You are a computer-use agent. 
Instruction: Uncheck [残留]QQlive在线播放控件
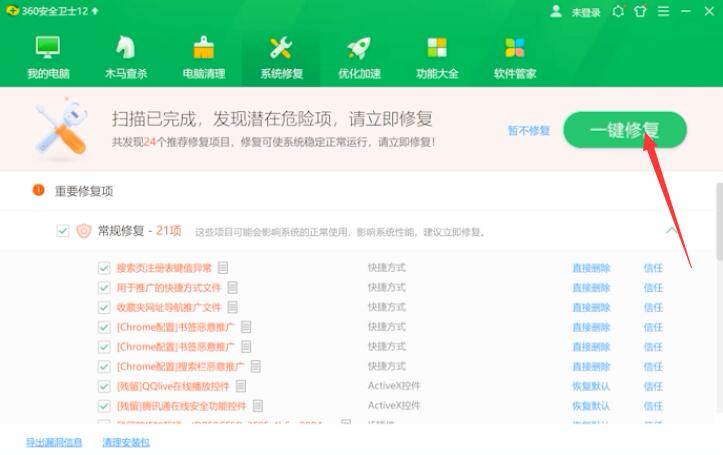104,386
